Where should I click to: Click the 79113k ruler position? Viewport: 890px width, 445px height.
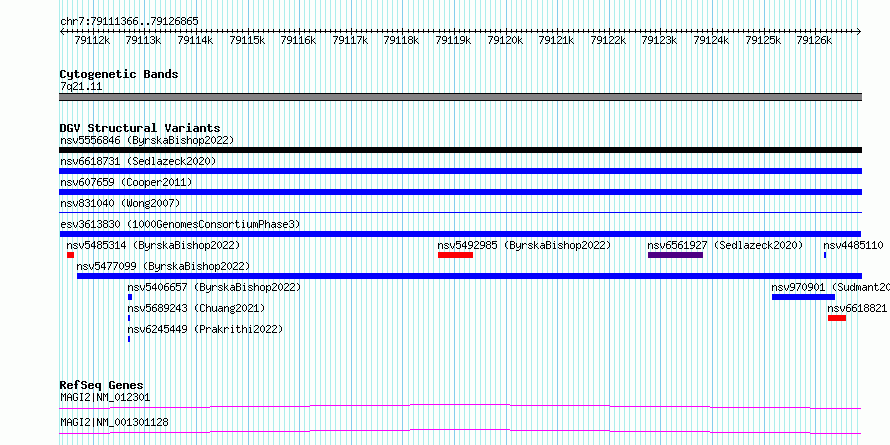tap(144, 40)
